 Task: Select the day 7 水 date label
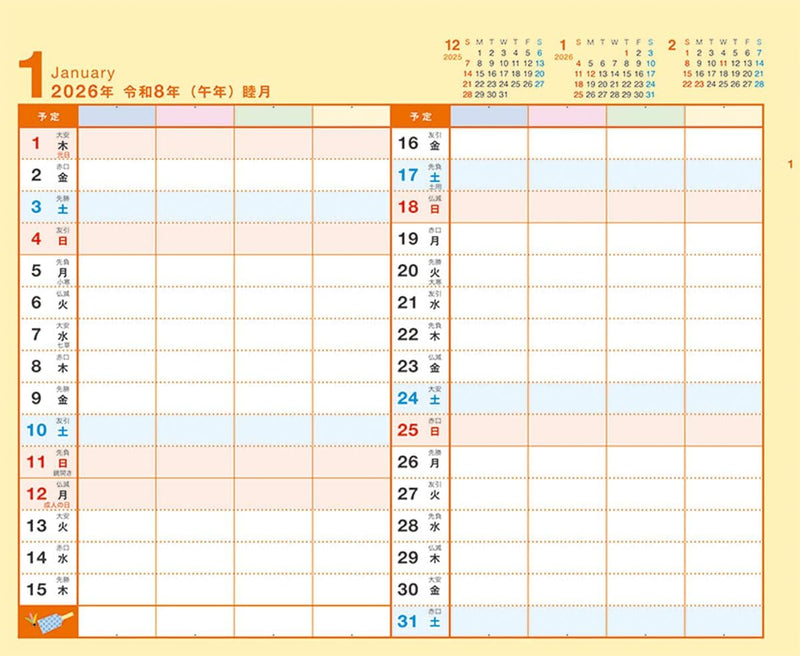coord(48,334)
